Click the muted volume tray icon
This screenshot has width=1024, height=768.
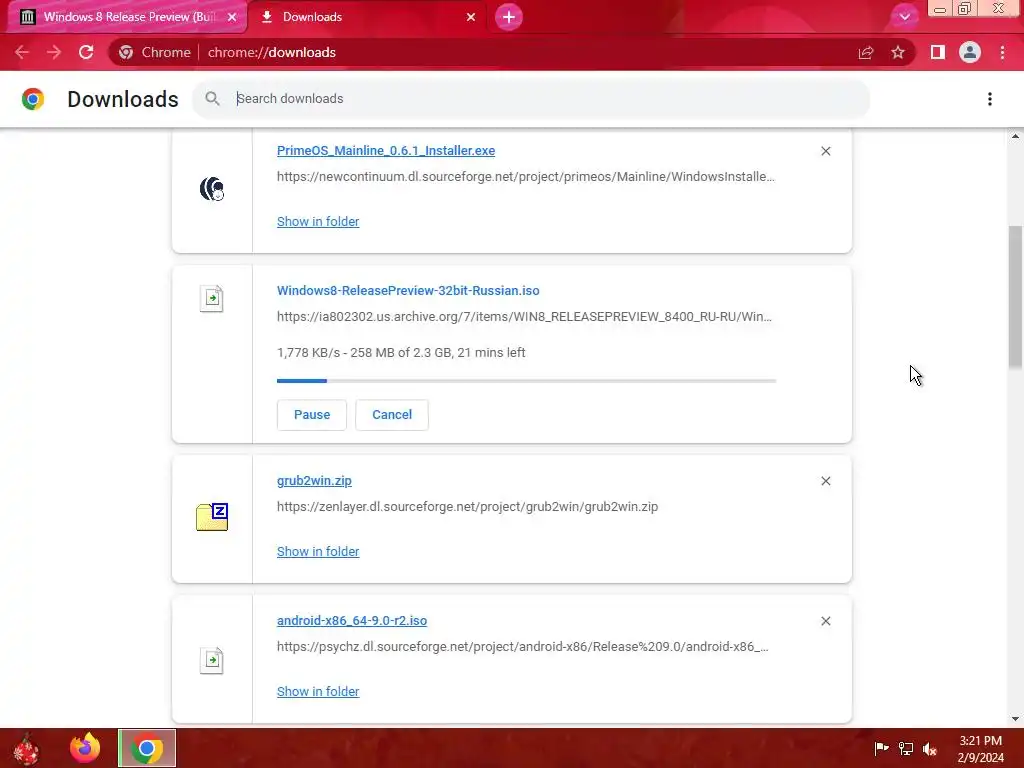930,748
